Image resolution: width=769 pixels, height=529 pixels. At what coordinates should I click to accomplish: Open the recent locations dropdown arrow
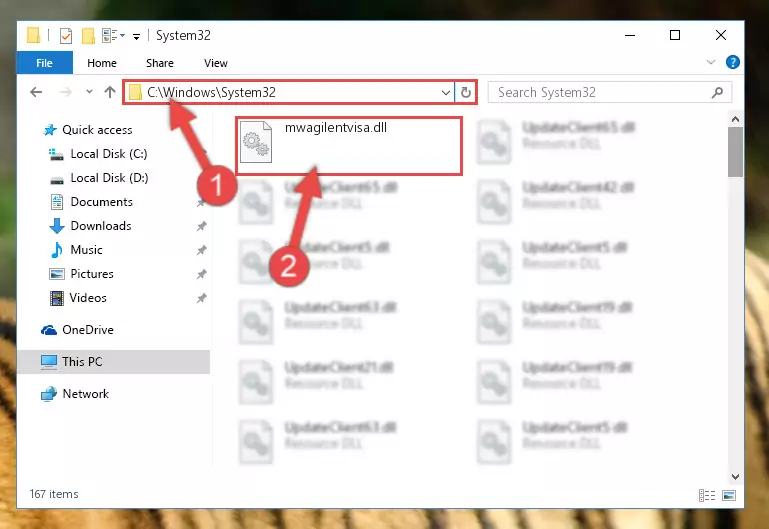pyautogui.click(x=89, y=91)
